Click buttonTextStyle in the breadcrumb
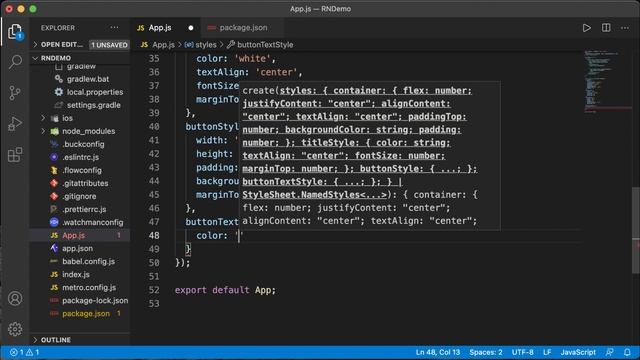The width and height of the screenshot is (640, 360). pos(265,44)
